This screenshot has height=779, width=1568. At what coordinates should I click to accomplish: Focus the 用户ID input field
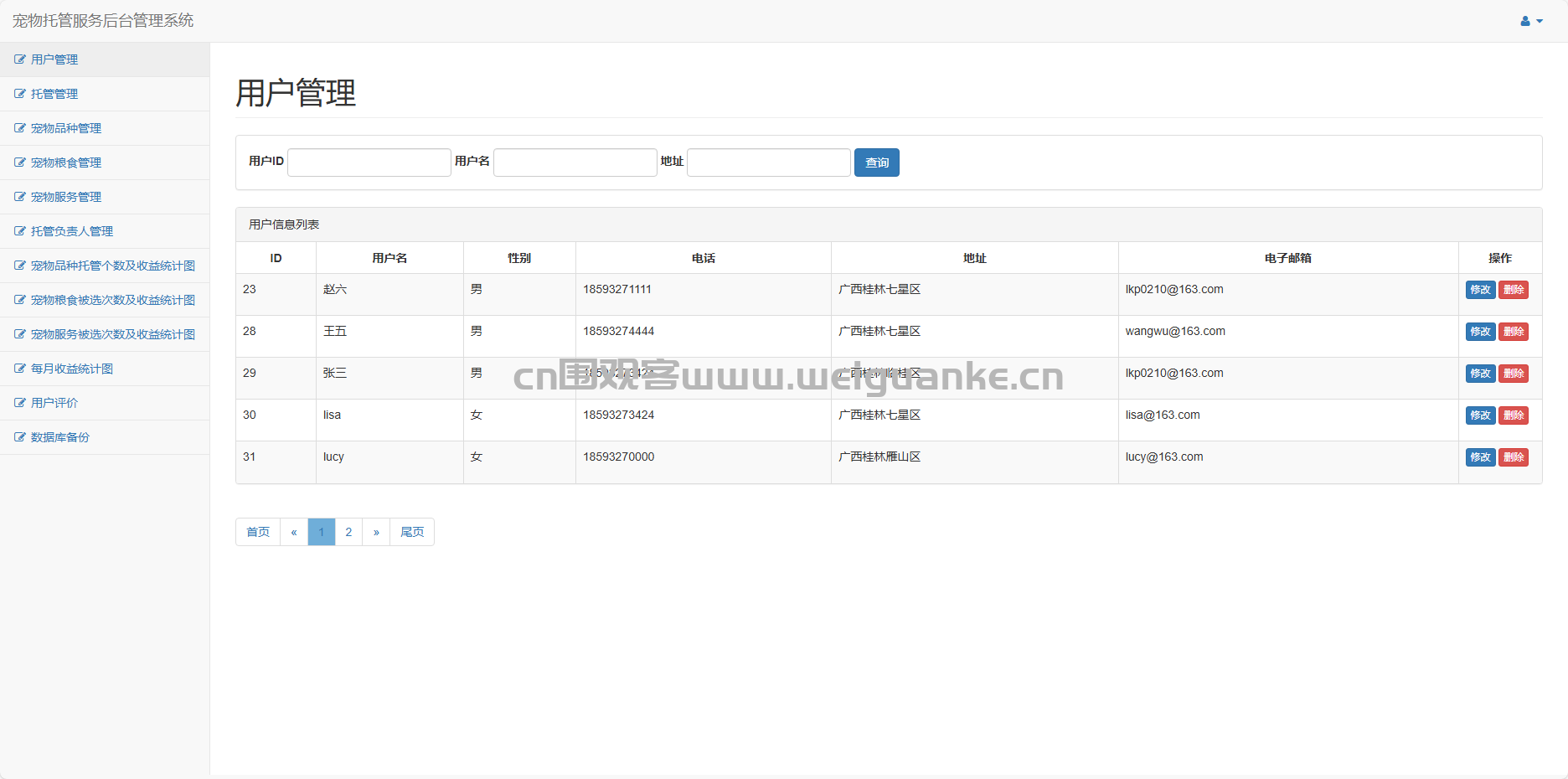[369, 163]
